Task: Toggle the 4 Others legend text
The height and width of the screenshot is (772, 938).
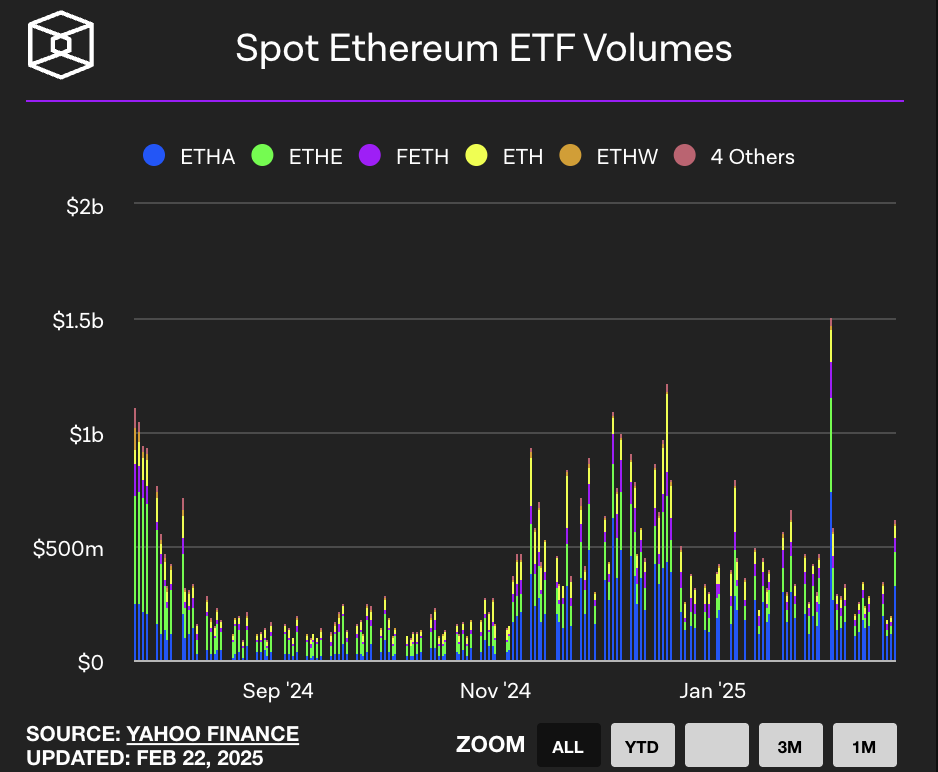Action: [x=752, y=157]
